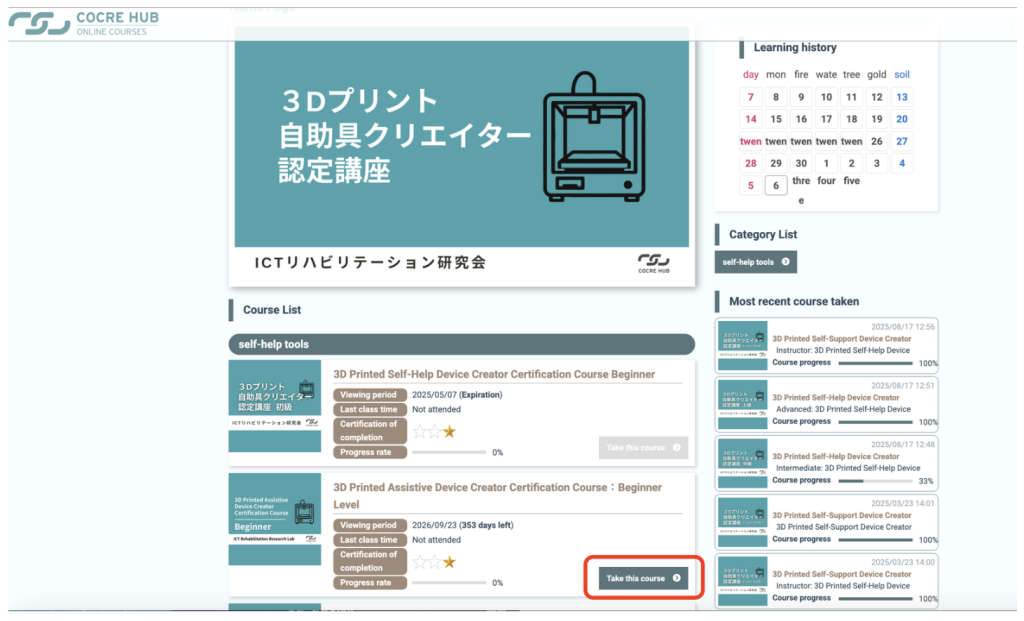Open the self-help tools category
This screenshot has height=621, width=1024.
[756, 262]
